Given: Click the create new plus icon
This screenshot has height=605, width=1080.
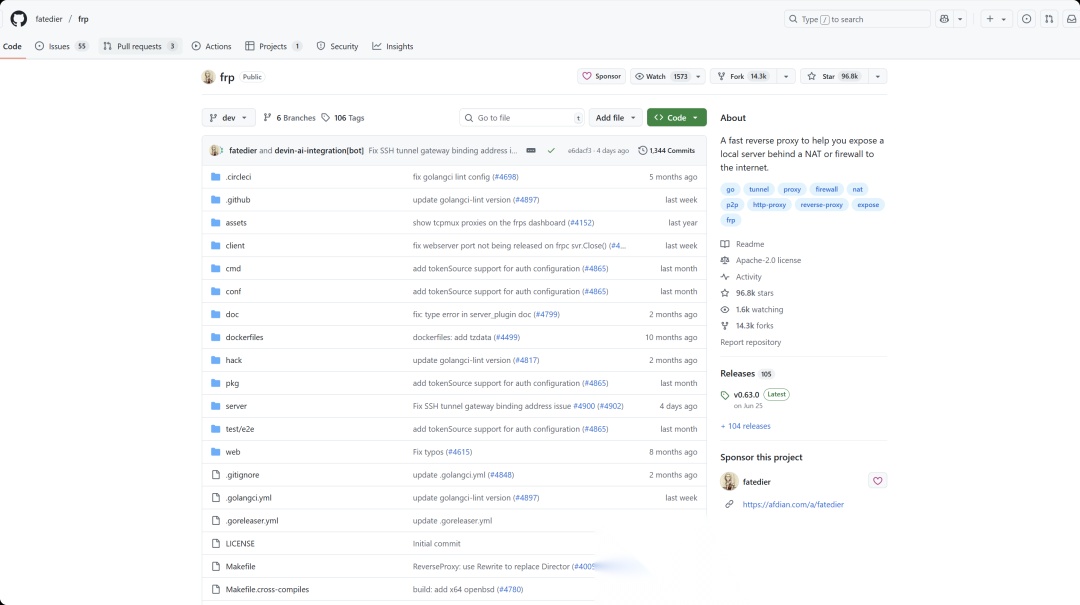Looking at the screenshot, I should 990,19.
